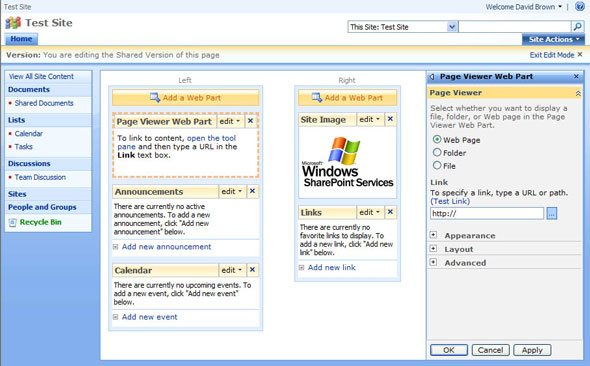Click the Exit Edit Mode X icon
Screen dimensions: 590x366
[580, 55]
